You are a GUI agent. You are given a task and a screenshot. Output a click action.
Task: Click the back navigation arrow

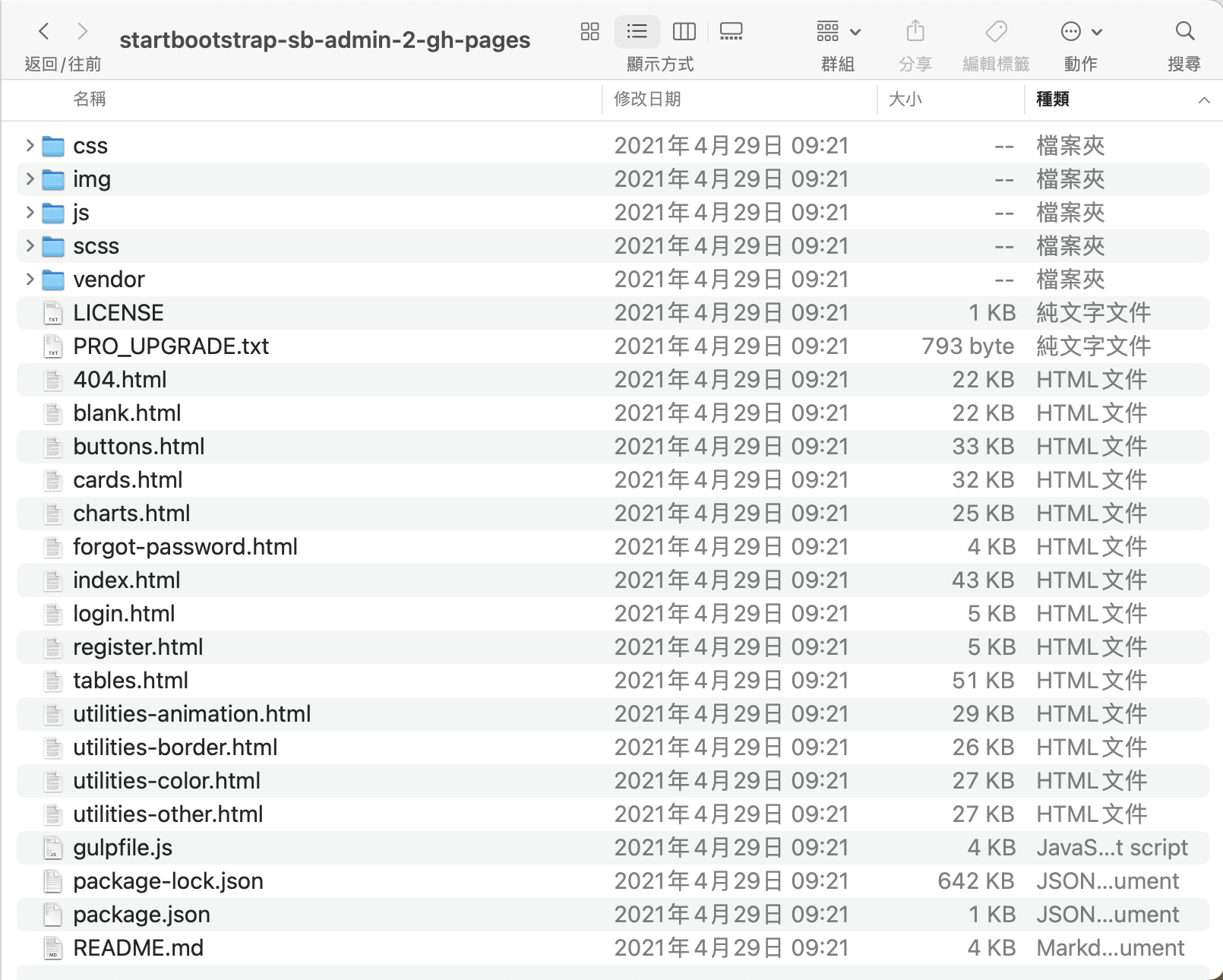point(43,32)
